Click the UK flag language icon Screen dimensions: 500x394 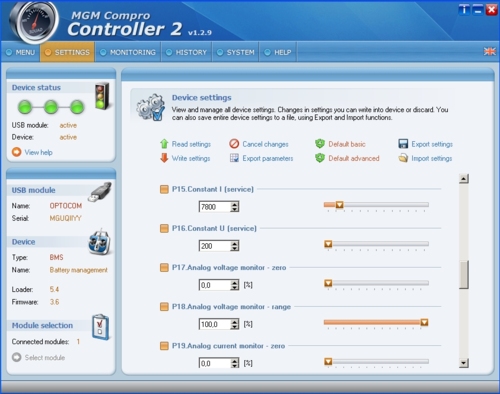(x=489, y=52)
